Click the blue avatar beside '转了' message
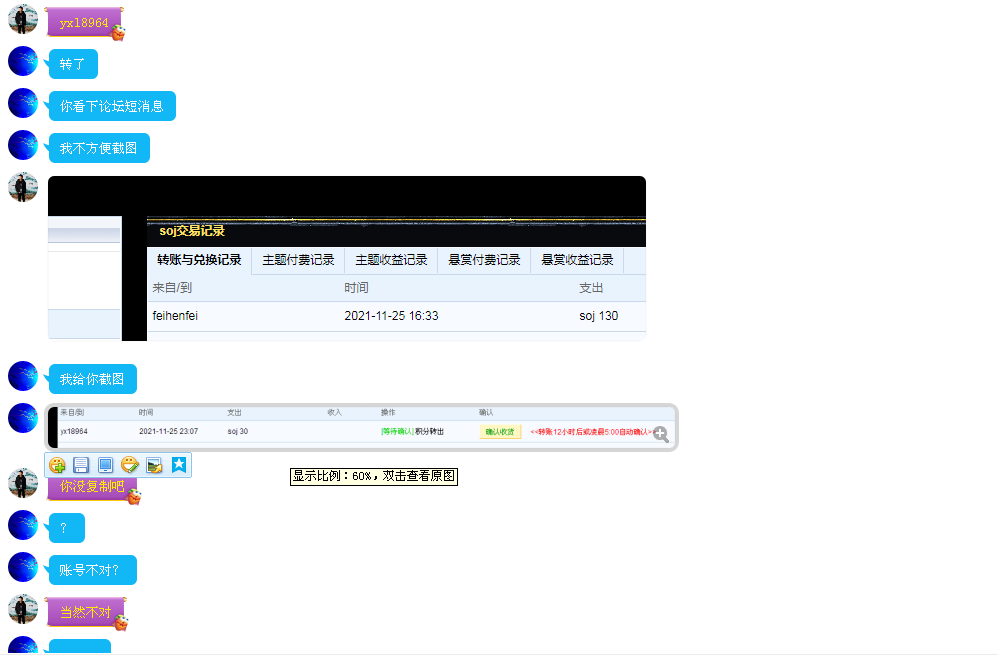Image resolution: width=998 pixels, height=661 pixels. pos(22,61)
